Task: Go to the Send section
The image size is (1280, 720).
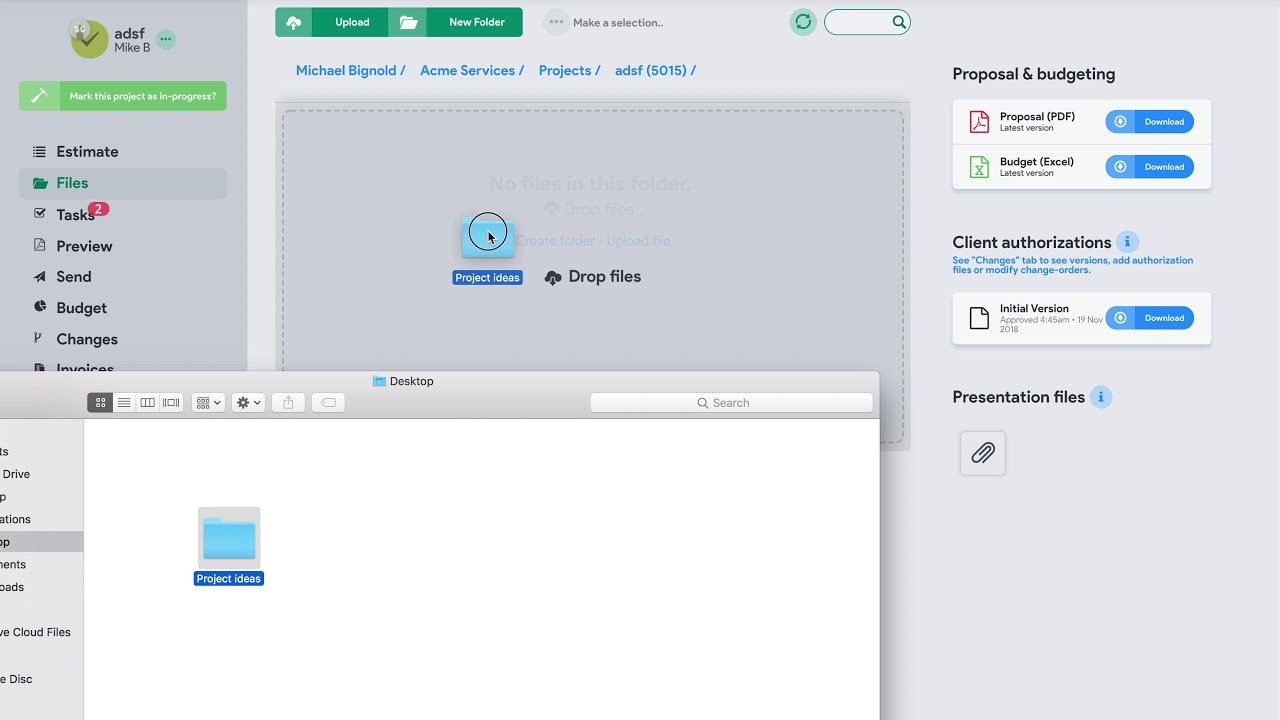Action: [73, 277]
